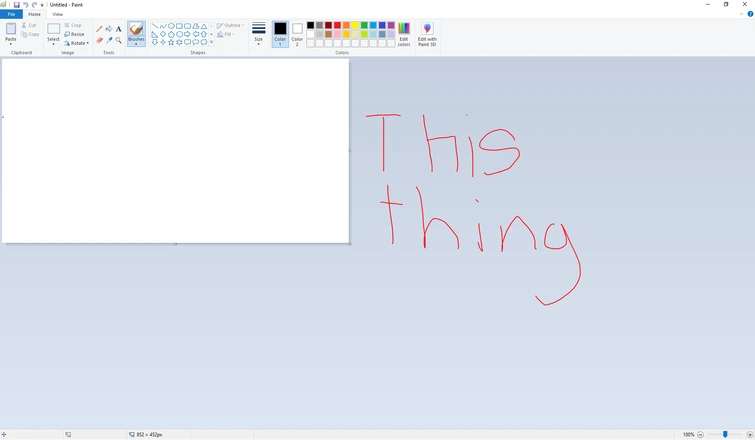This screenshot has height=440, width=755.
Task: Click the rectangular Select button
Action: coord(53,29)
